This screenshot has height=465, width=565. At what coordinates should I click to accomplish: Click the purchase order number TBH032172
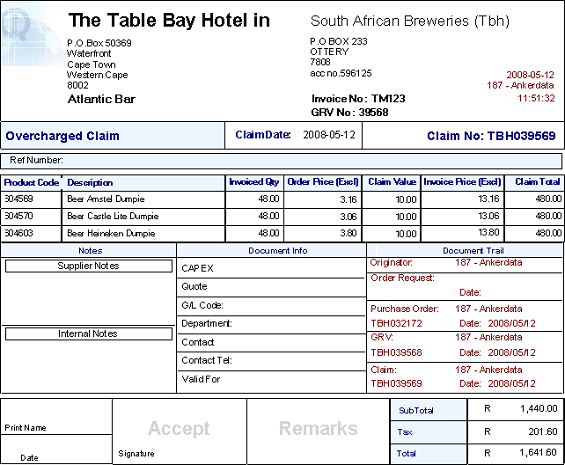tap(396, 324)
